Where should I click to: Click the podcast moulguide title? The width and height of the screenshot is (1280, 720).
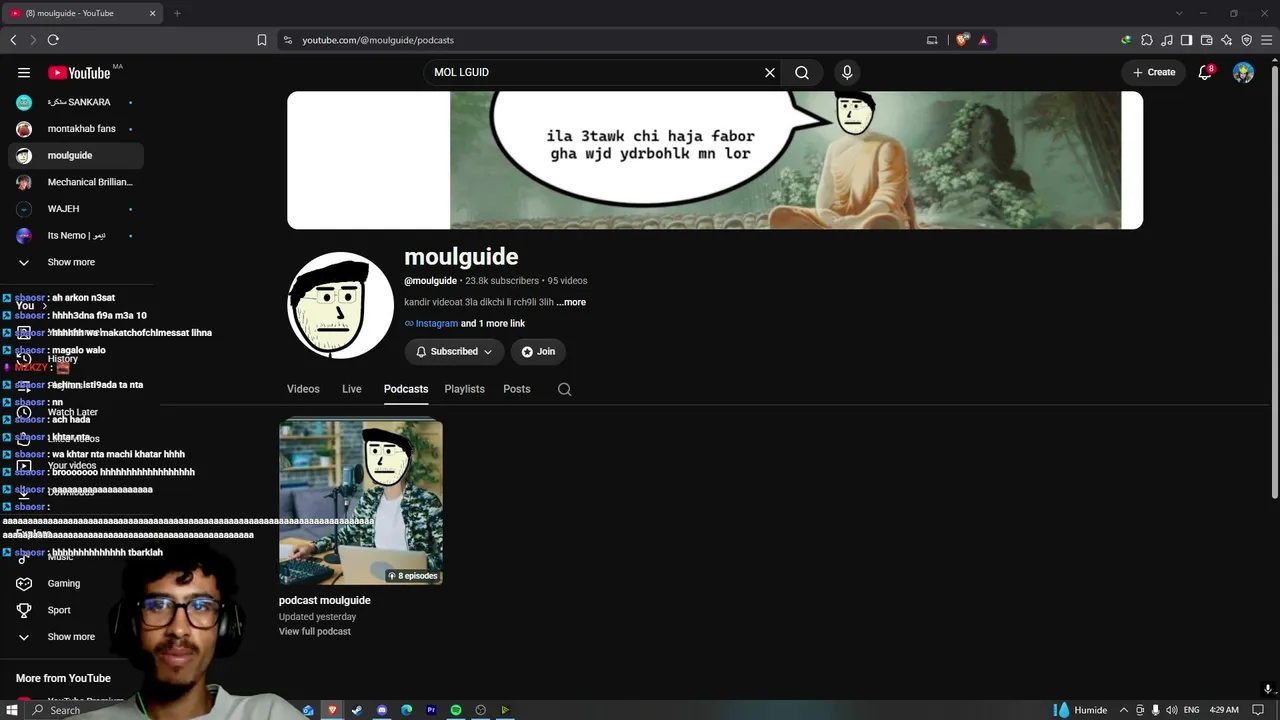pyautogui.click(x=325, y=600)
